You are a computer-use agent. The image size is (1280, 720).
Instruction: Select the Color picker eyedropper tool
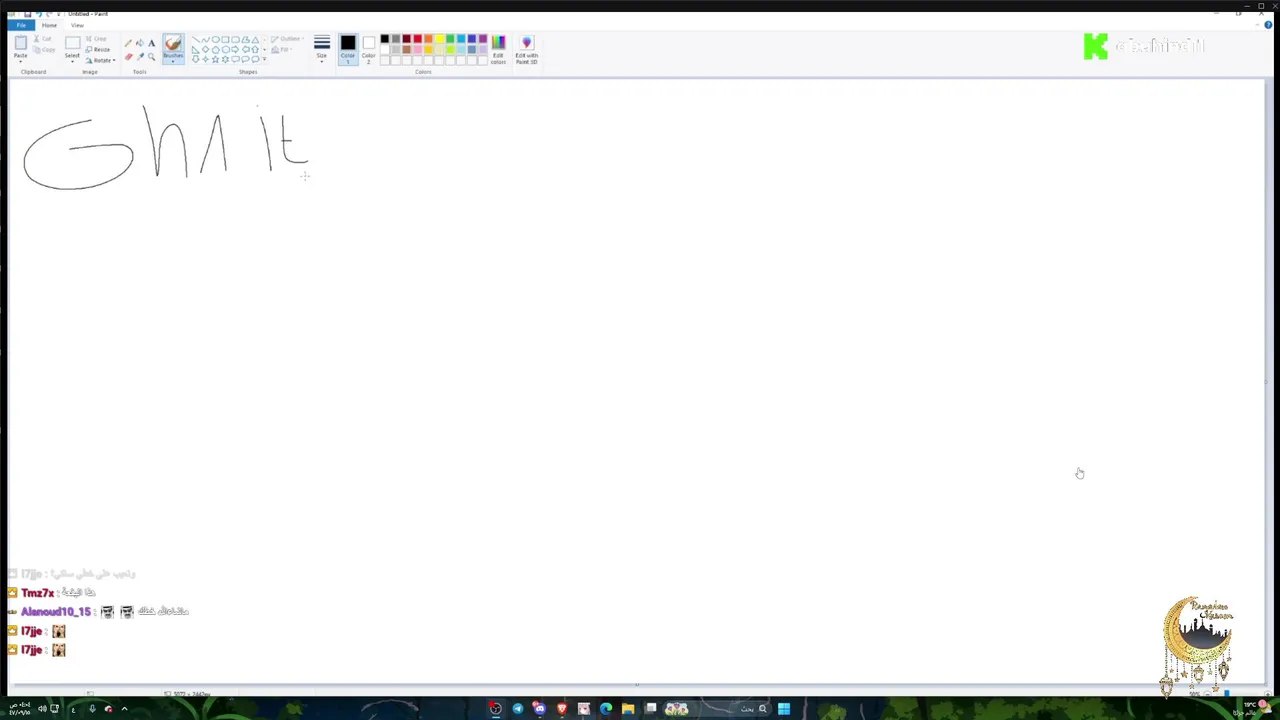tap(140, 57)
